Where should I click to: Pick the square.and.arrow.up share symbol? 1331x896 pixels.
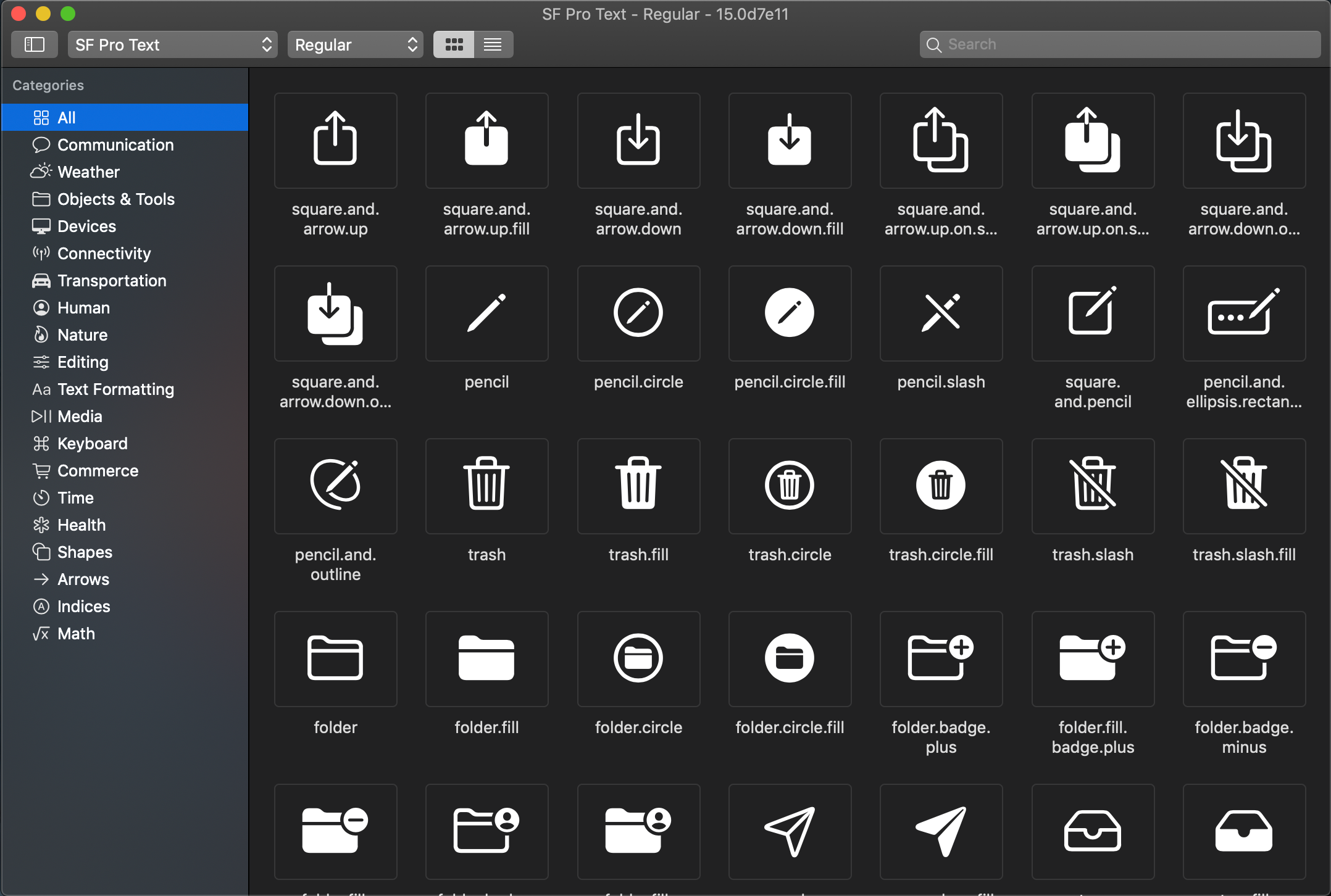tap(335, 140)
